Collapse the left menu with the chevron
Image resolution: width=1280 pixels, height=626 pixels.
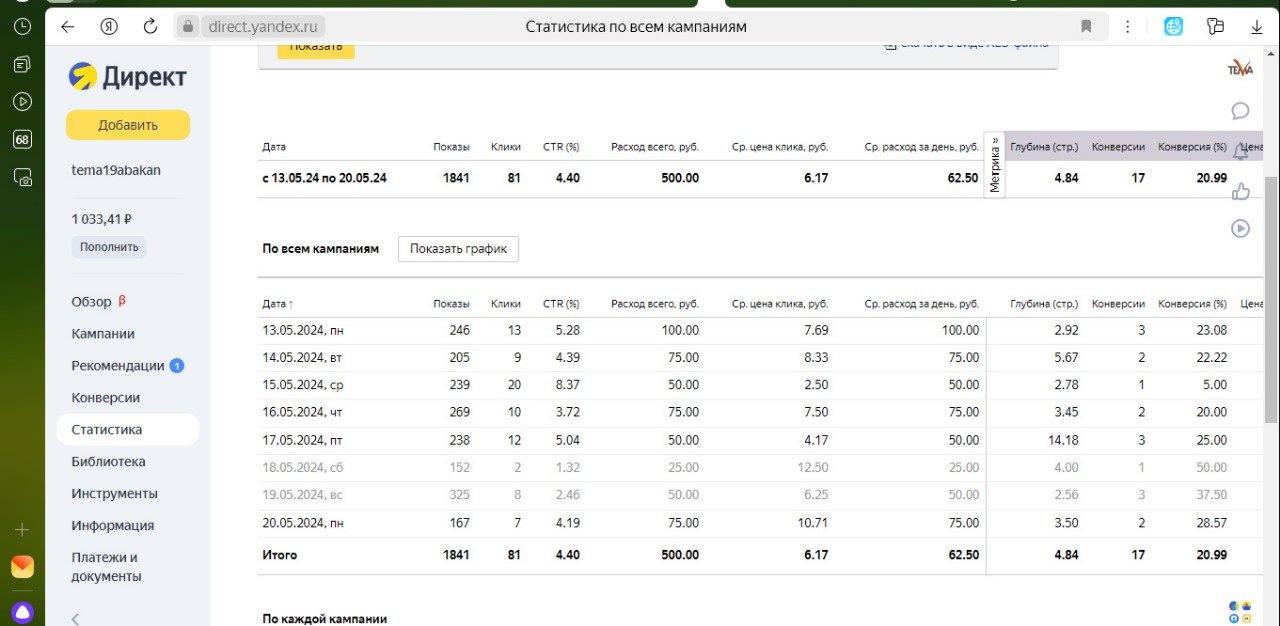76,619
